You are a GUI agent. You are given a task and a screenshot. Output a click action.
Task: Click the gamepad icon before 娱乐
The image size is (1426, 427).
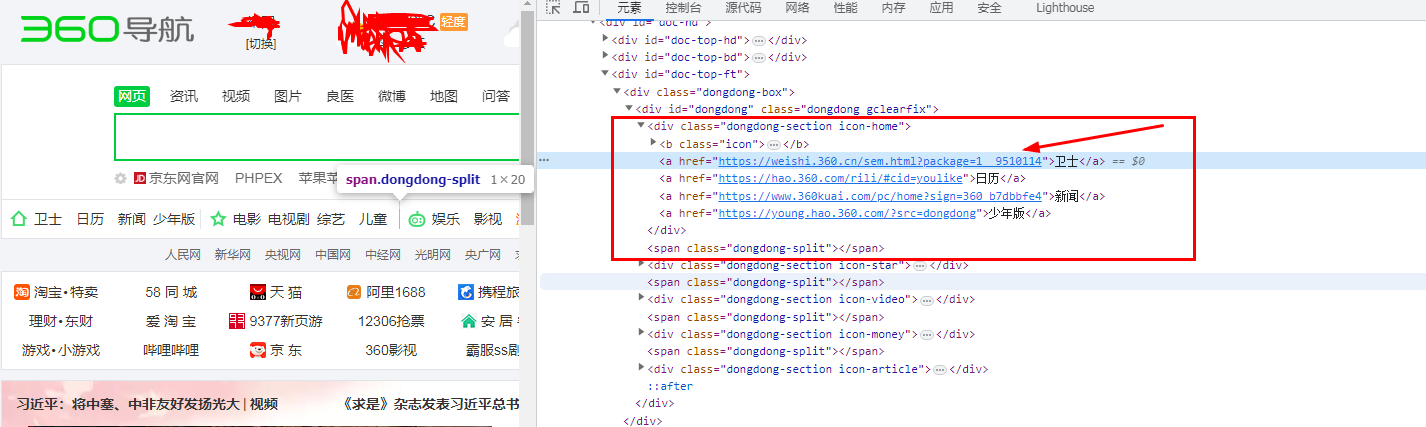point(417,219)
